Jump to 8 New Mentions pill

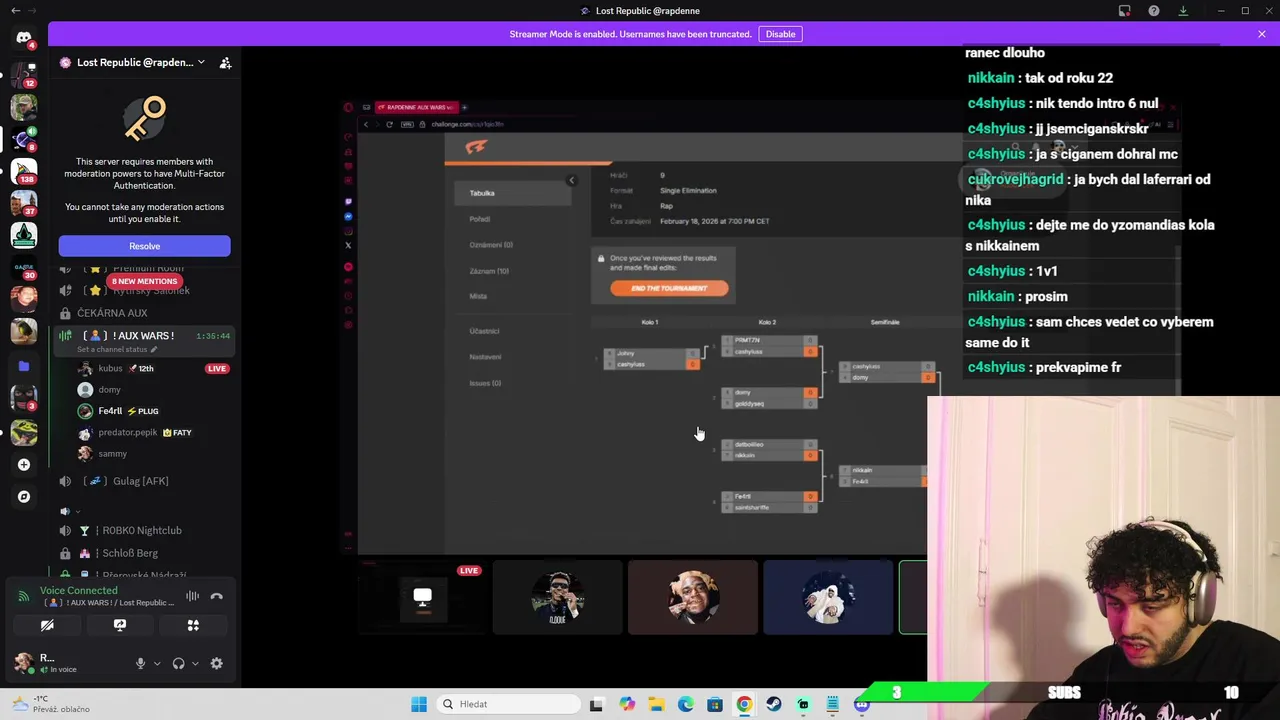click(x=144, y=281)
